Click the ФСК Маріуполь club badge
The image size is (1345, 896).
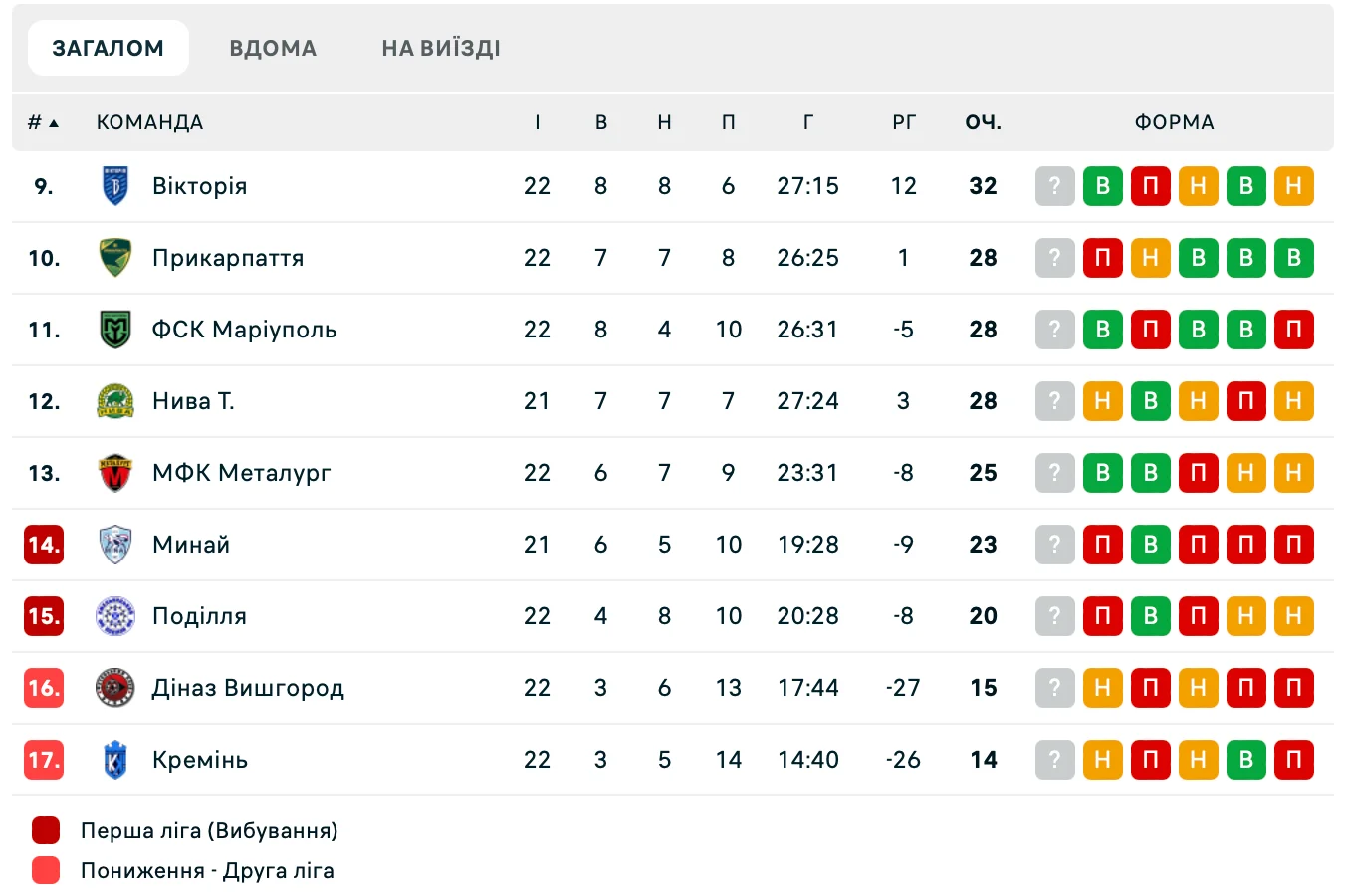115,330
